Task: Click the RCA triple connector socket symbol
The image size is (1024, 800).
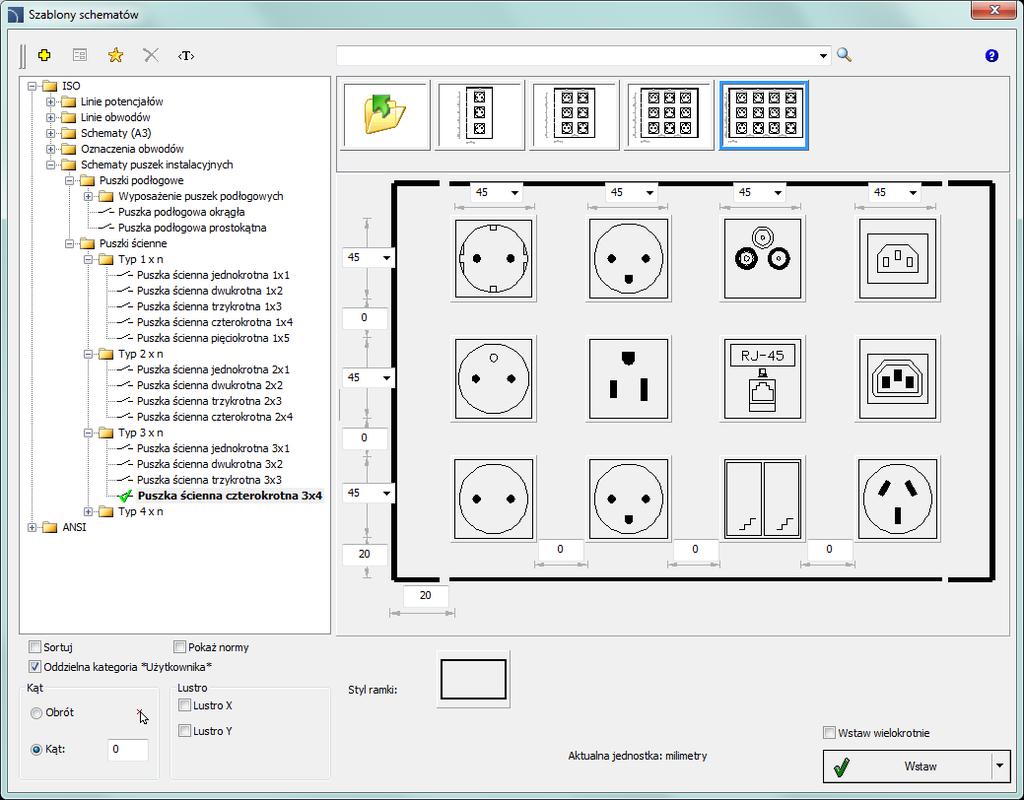Action: click(762, 259)
